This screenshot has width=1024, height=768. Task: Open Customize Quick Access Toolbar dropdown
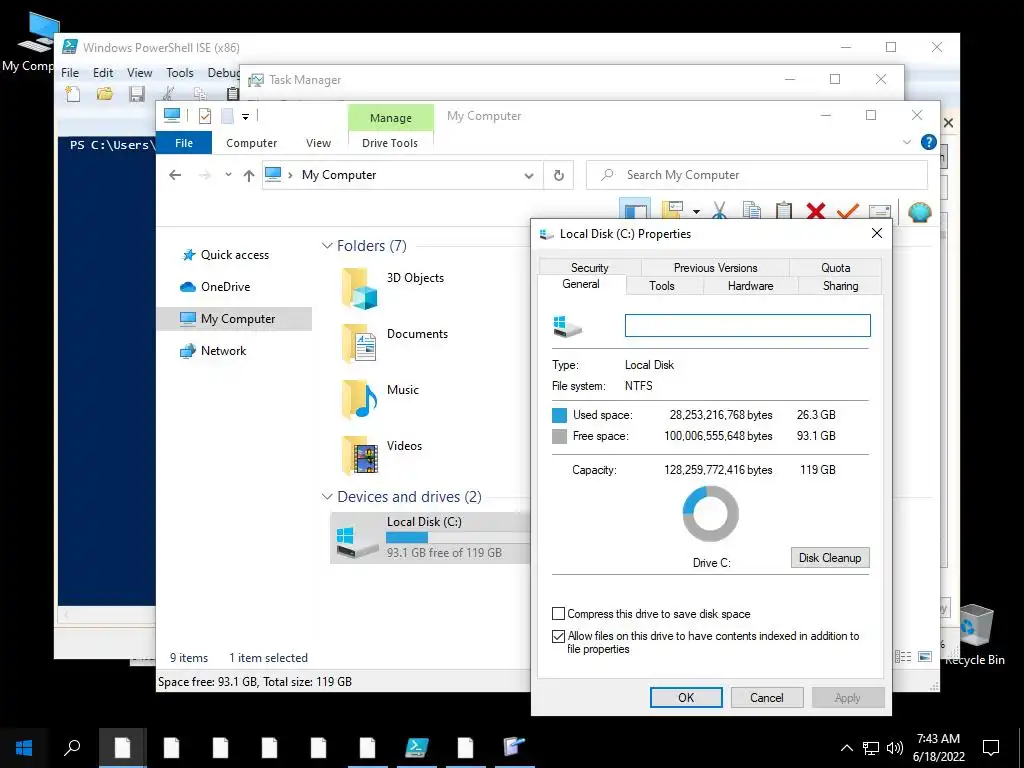click(x=246, y=117)
